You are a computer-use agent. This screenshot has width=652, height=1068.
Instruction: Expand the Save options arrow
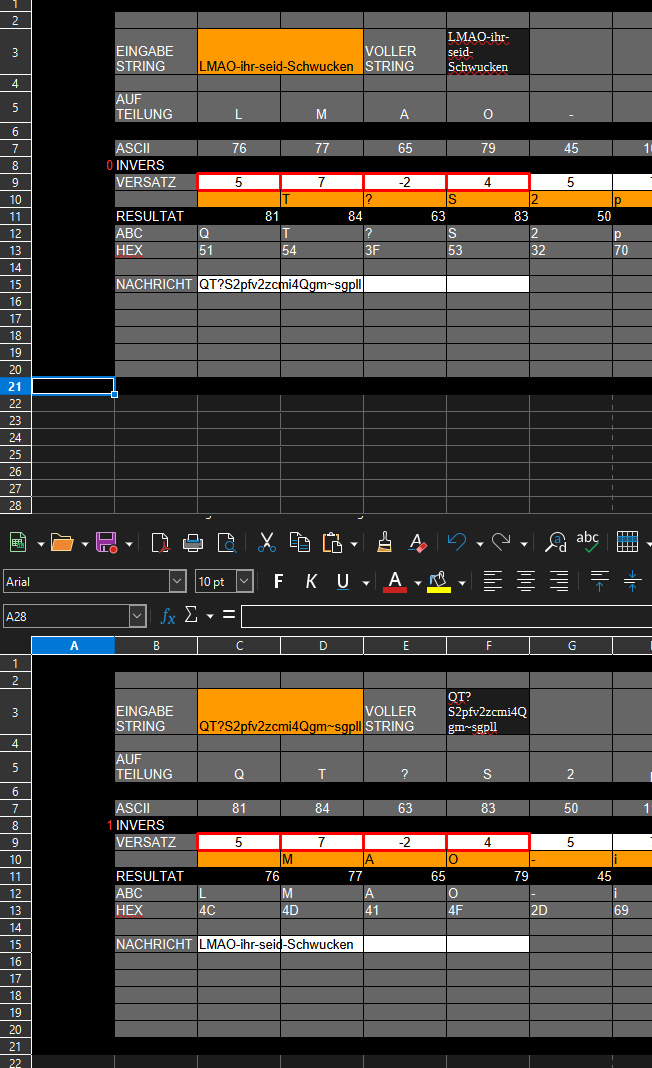coord(129,544)
